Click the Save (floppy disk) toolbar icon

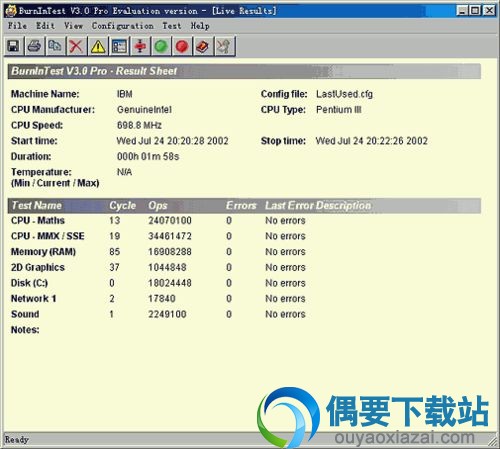click(x=14, y=46)
